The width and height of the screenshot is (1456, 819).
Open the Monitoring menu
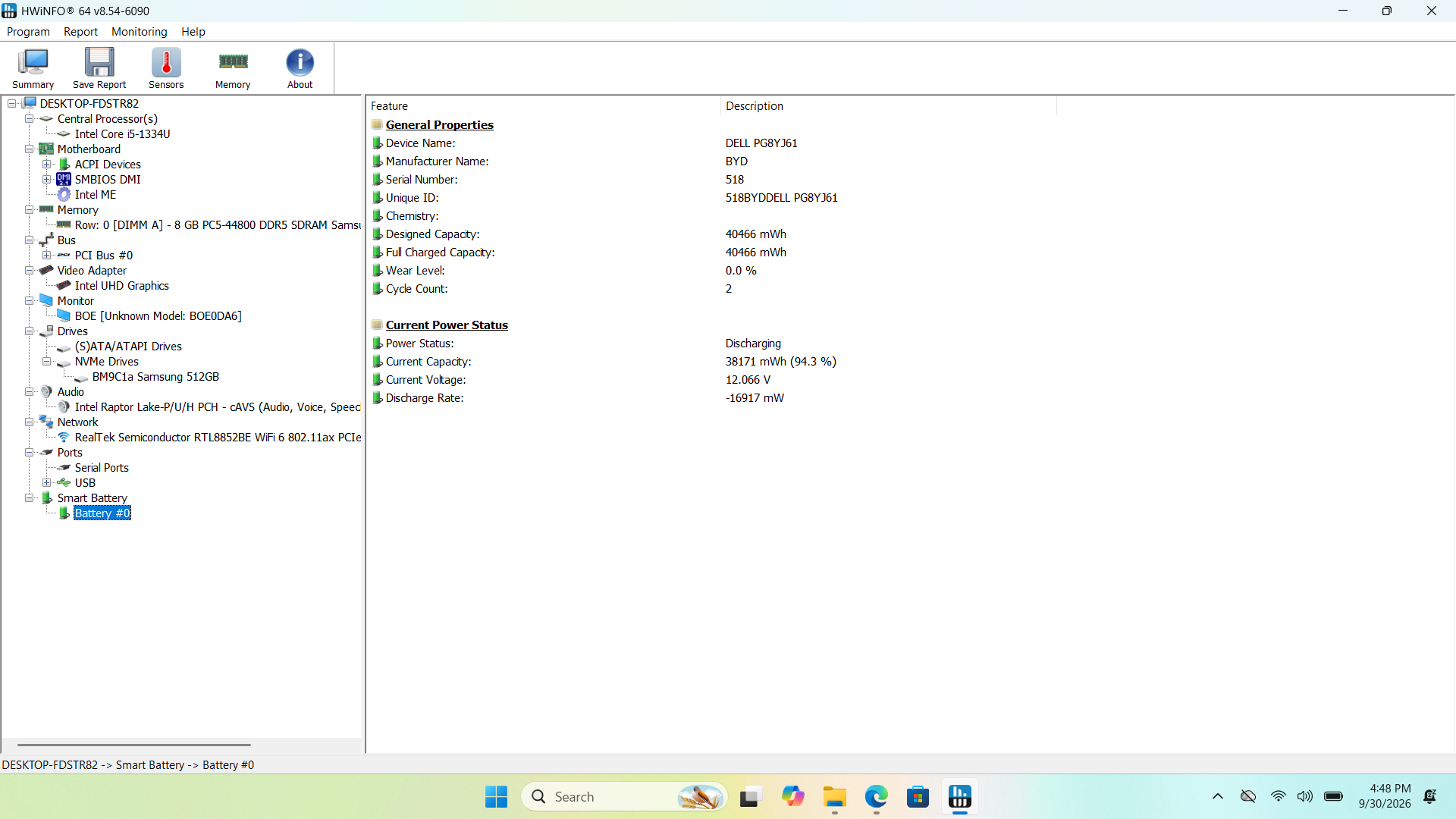[x=139, y=32]
